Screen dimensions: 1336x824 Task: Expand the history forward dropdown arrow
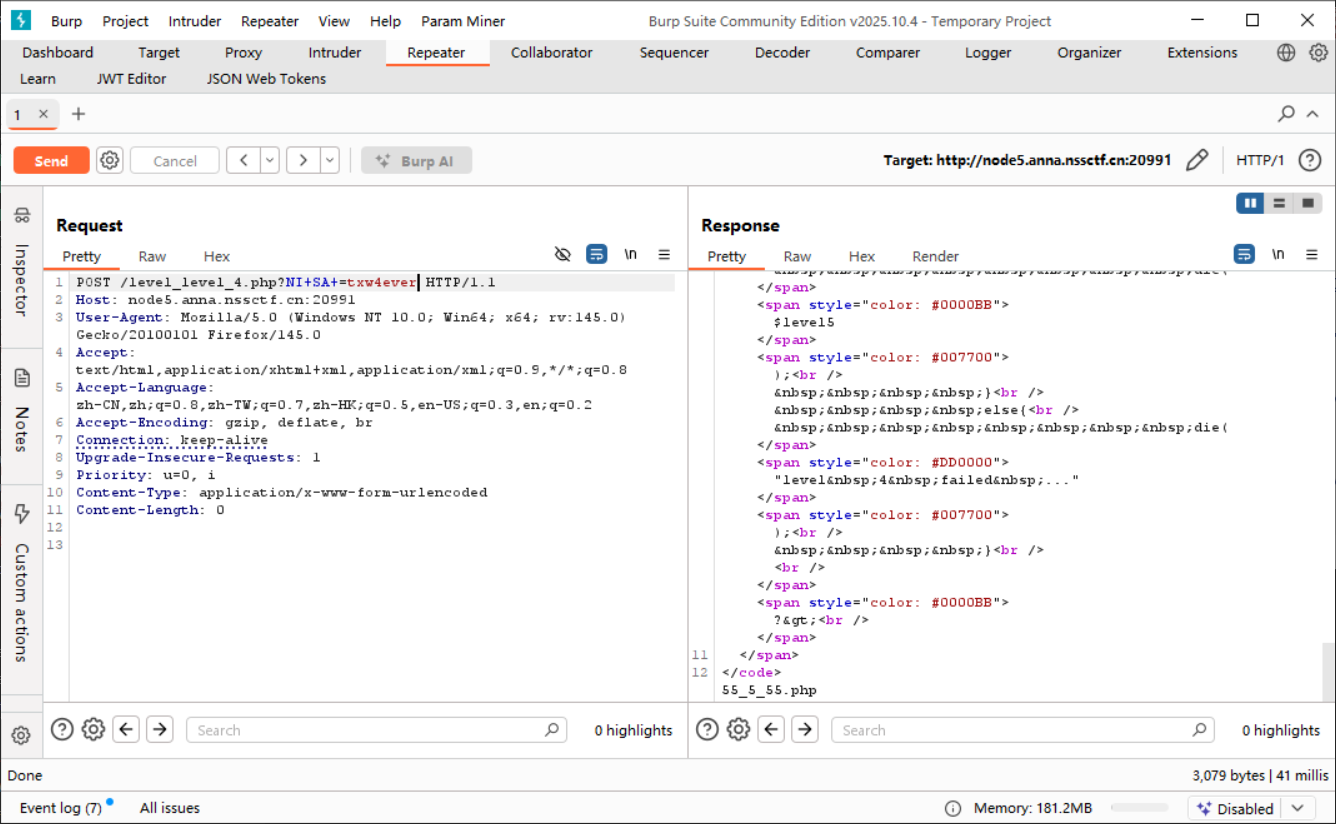point(329,160)
